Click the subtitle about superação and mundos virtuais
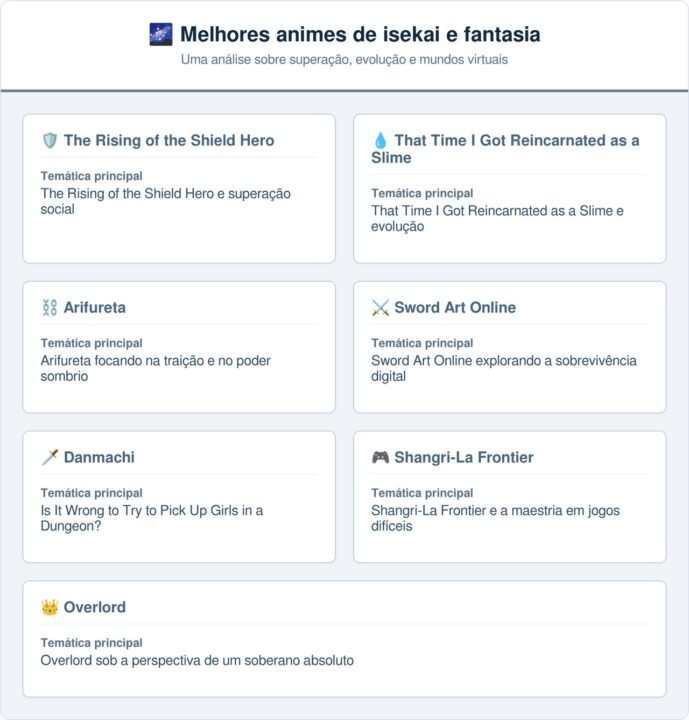Image resolution: width=689 pixels, height=720 pixels. point(344,60)
